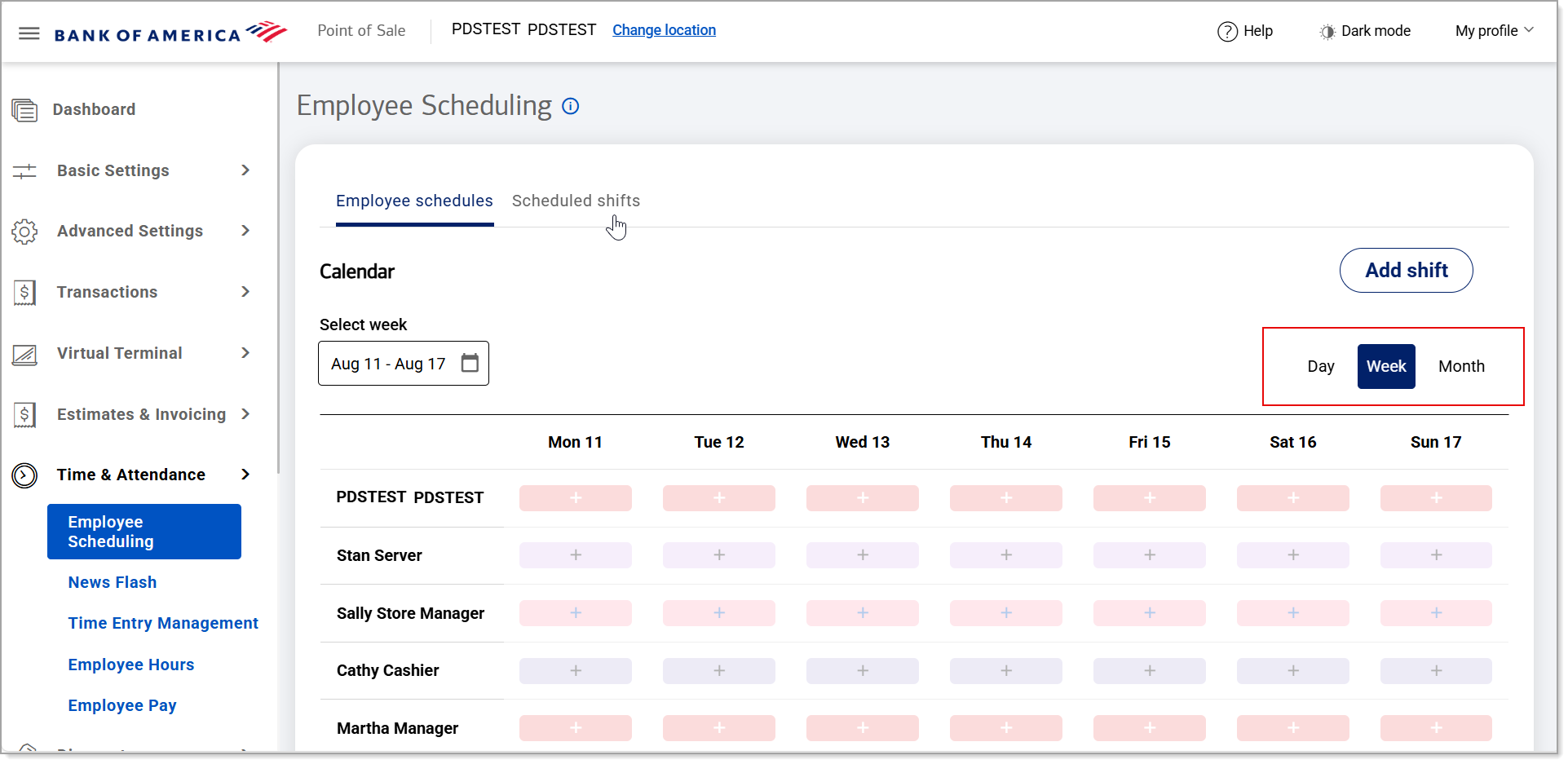The width and height of the screenshot is (1568, 764).
Task: Switch to the Employee schedules tab
Action: point(414,201)
